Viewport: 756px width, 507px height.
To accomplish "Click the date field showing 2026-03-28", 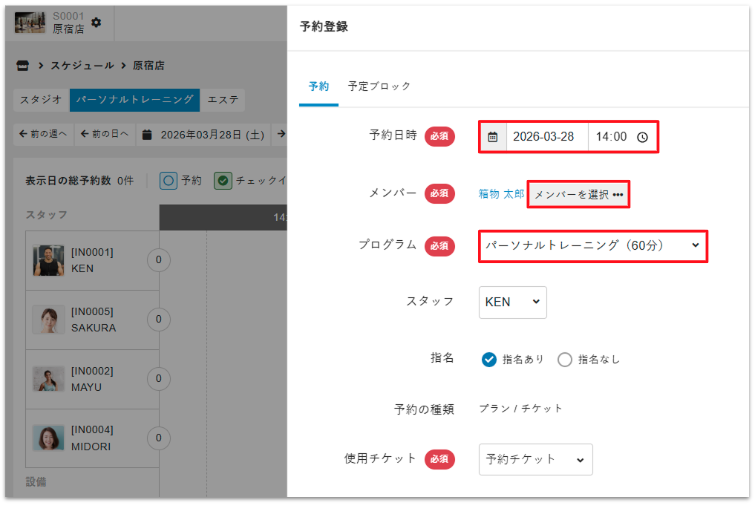I will point(545,137).
